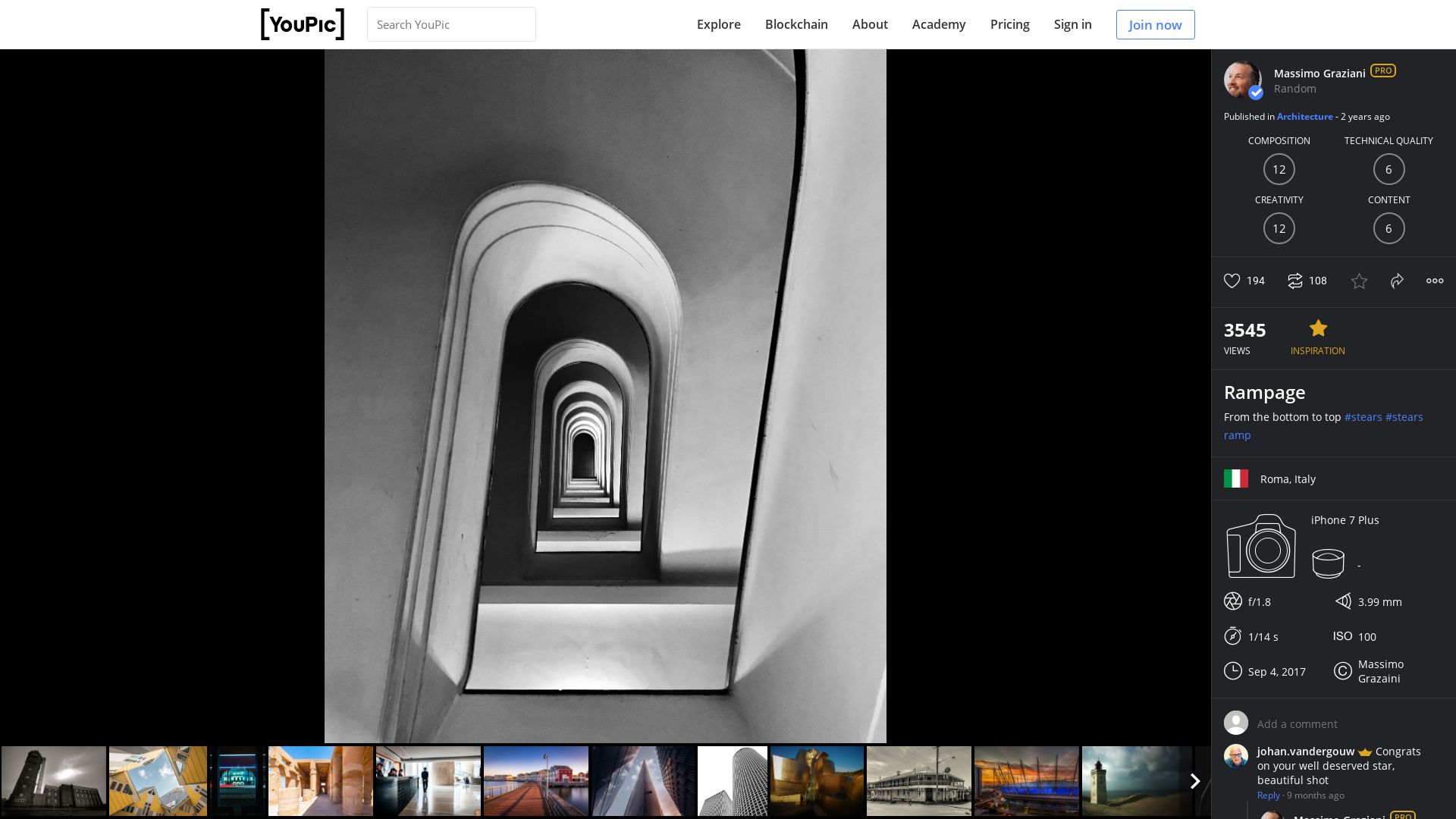Open the Academy menu item
Viewport: 1456px width, 819px height.
pyautogui.click(x=938, y=24)
